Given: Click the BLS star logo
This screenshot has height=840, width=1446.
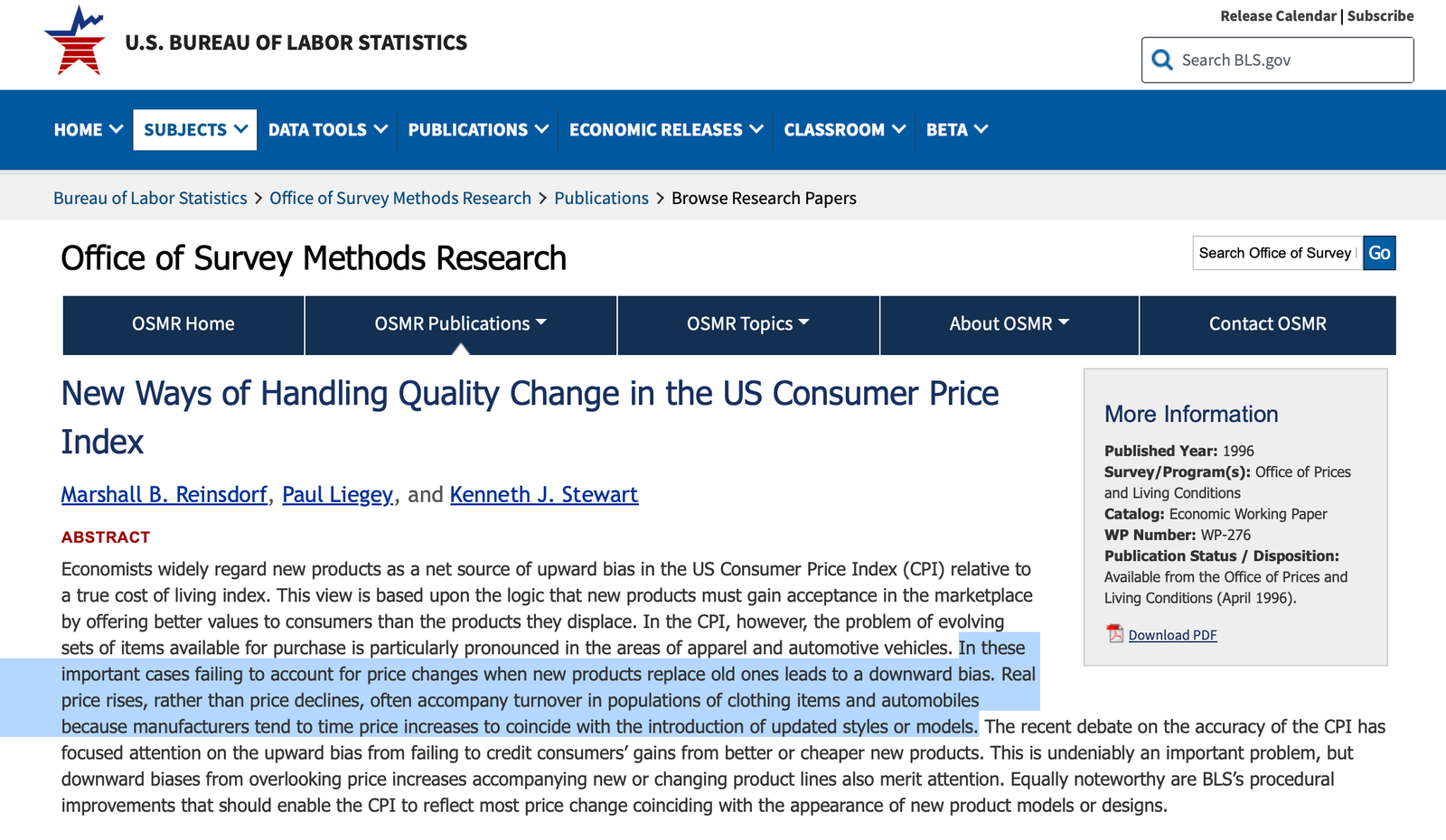Looking at the screenshot, I should coord(76,42).
